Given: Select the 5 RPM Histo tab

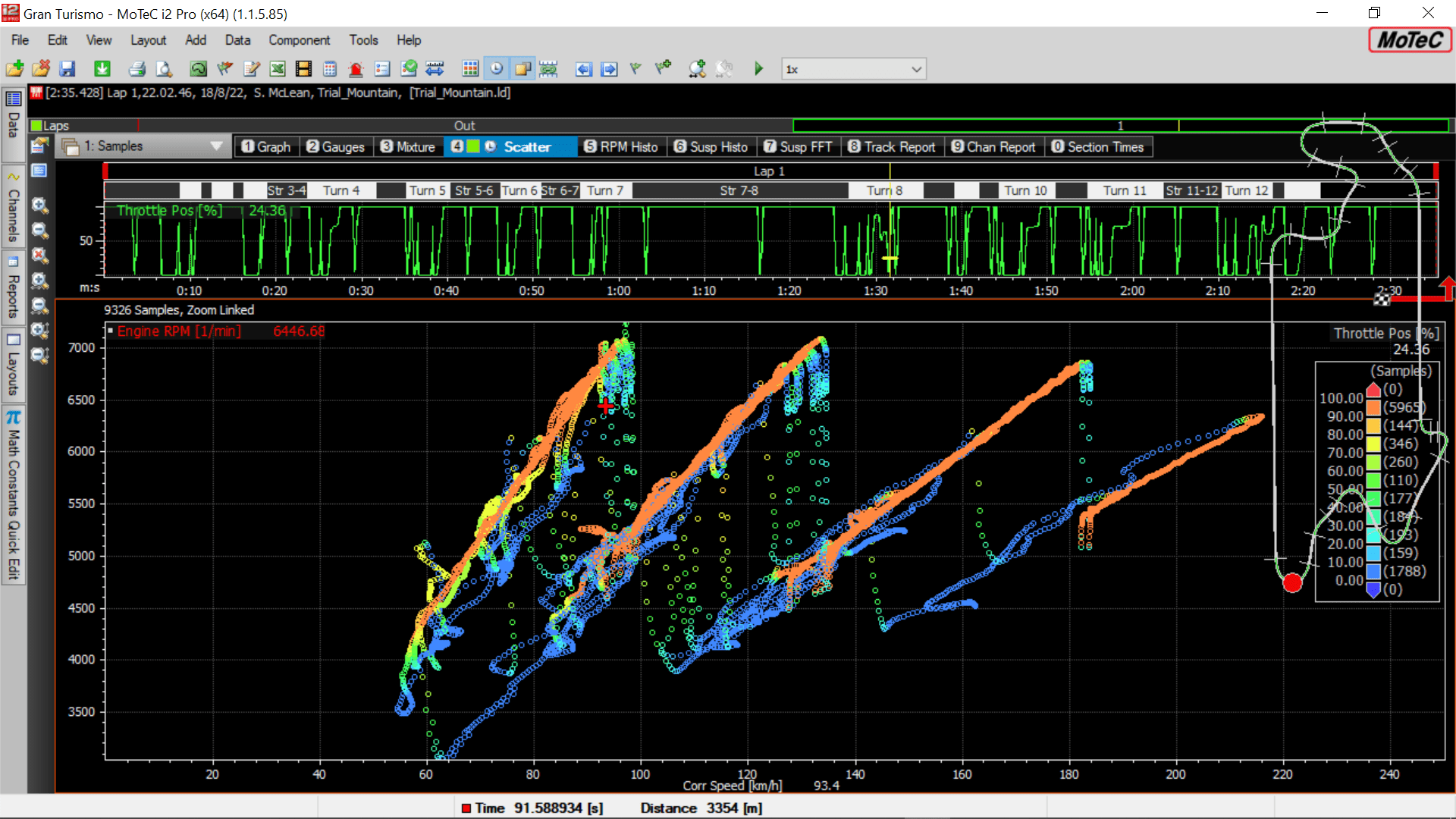Looking at the screenshot, I should pos(621,147).
